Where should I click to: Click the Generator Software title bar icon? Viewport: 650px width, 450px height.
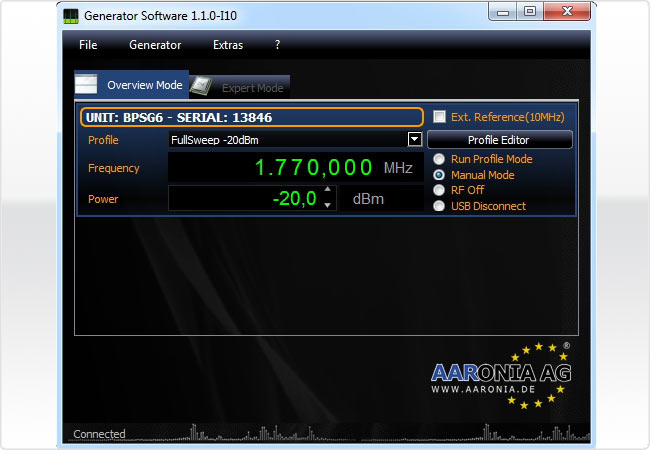click(x=72, y=14)
